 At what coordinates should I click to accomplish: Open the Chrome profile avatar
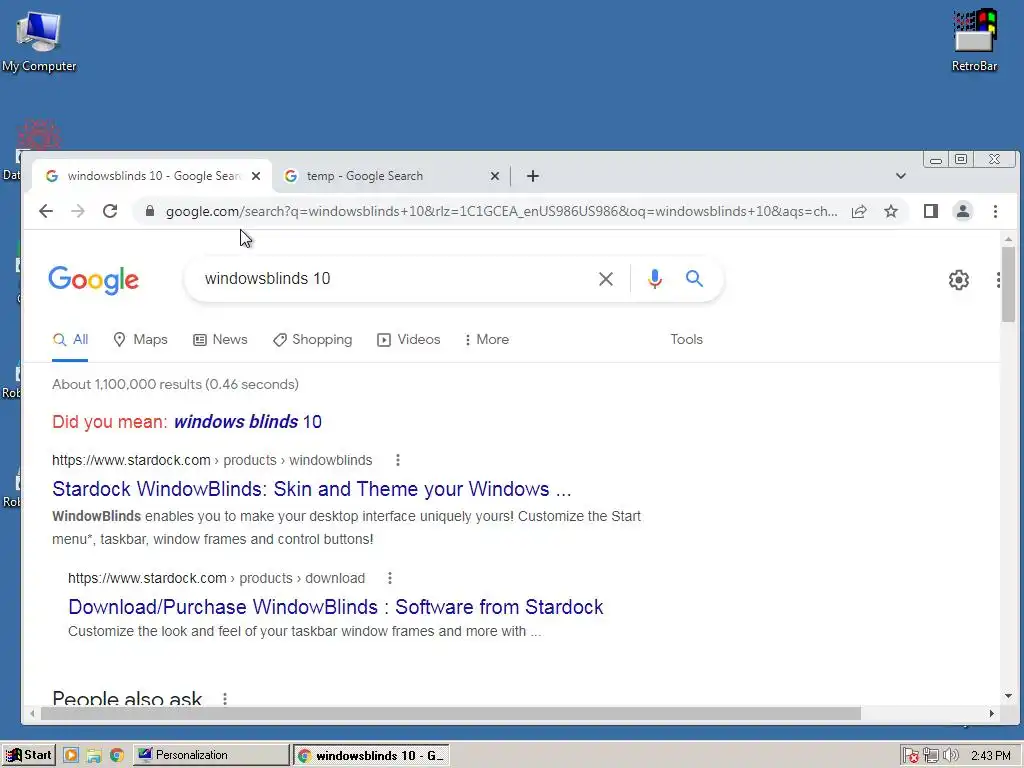click(963, 211)
